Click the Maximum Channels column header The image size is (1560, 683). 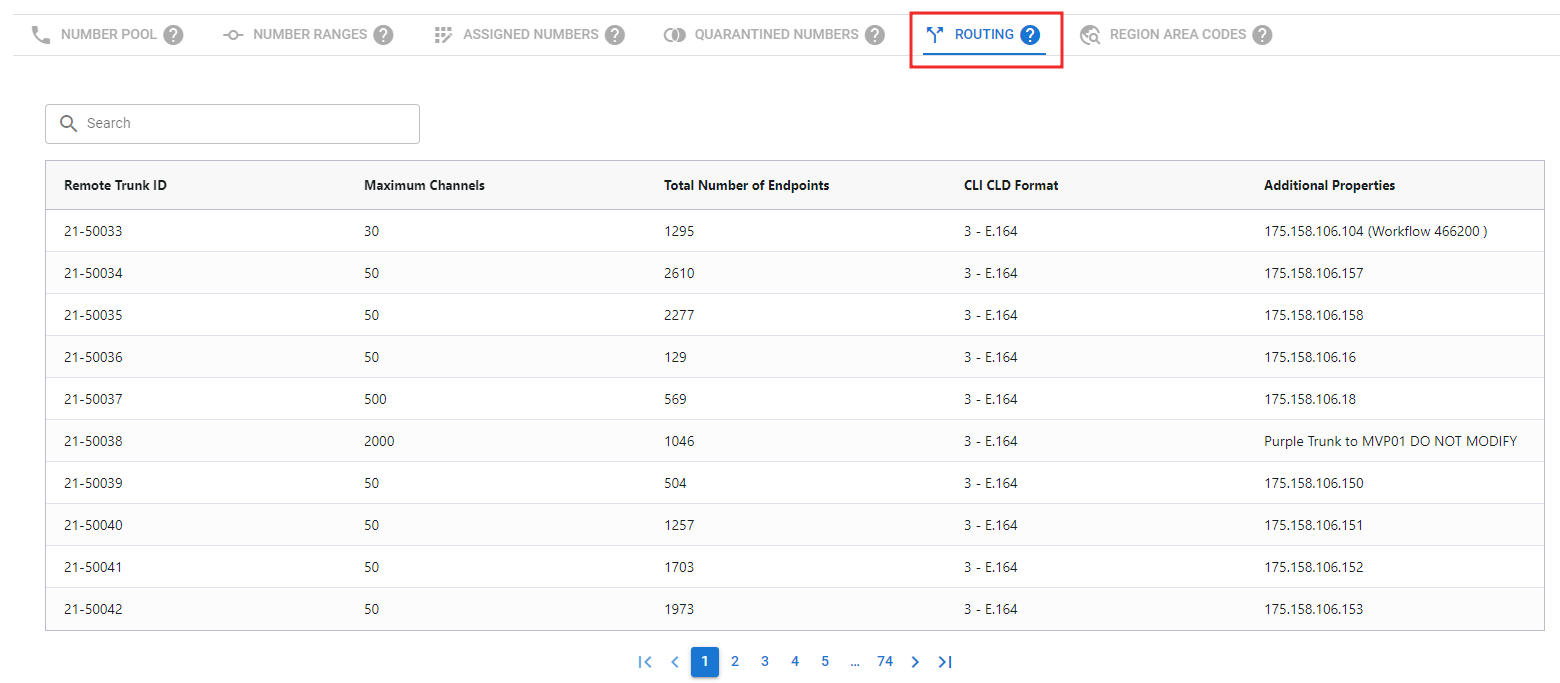pos(424,185)
